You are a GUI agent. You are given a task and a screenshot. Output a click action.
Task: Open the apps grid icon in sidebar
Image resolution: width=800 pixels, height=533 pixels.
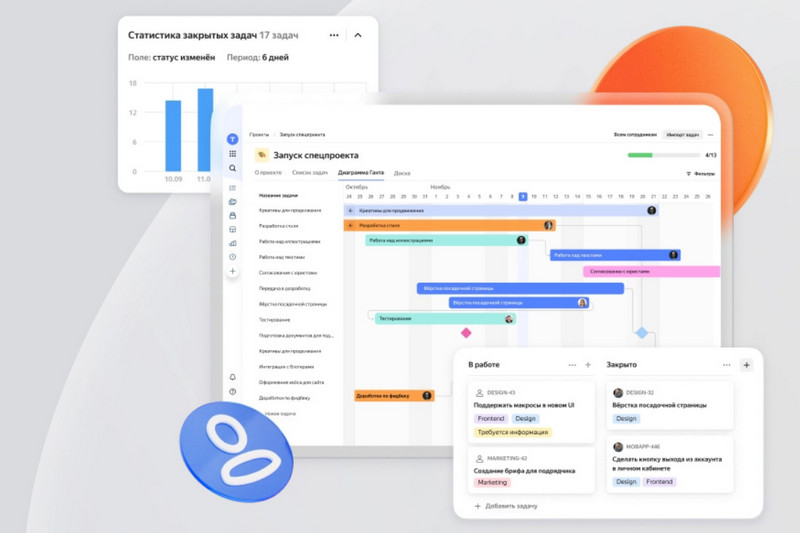click(x=232, y=154)
